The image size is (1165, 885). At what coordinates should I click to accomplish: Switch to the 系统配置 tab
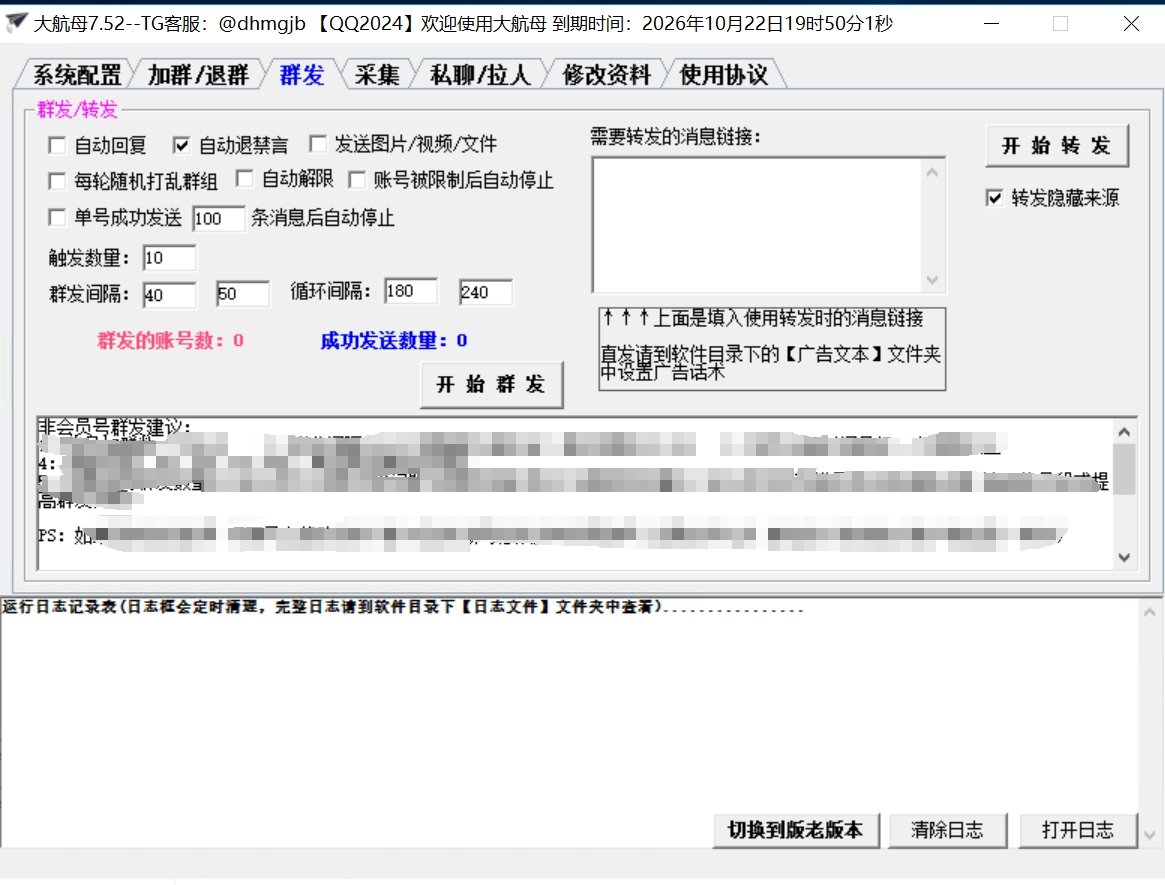(76, 75)
